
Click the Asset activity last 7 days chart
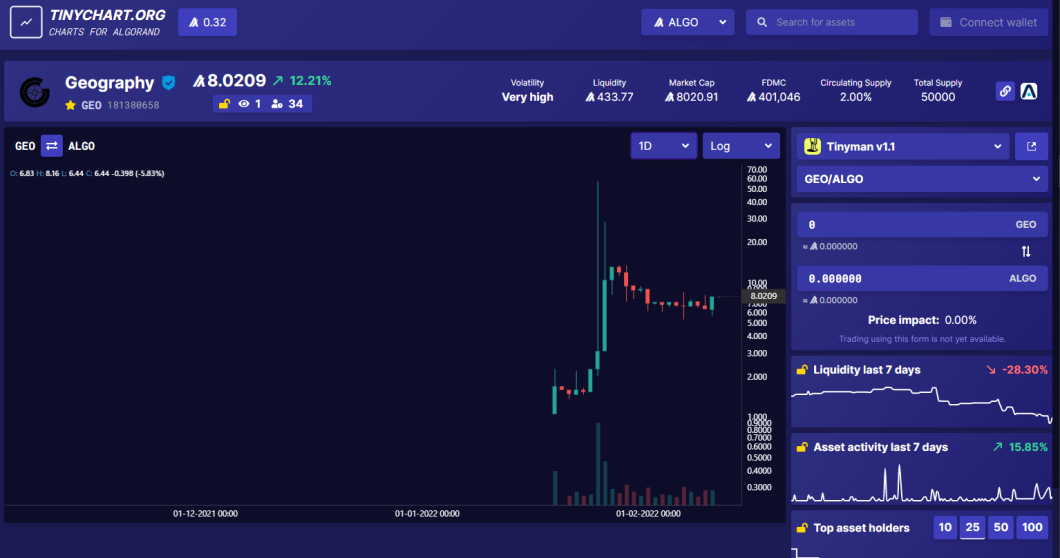tap(922, 482)
